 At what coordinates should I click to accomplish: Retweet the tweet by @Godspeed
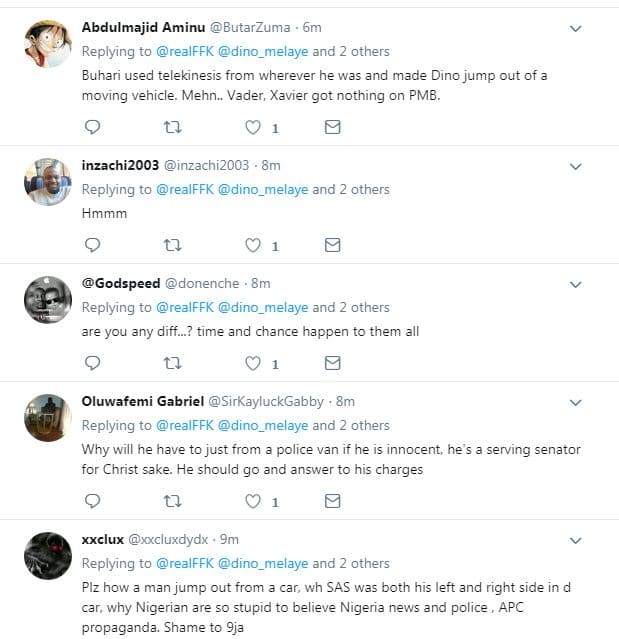(x=172, y=363)
